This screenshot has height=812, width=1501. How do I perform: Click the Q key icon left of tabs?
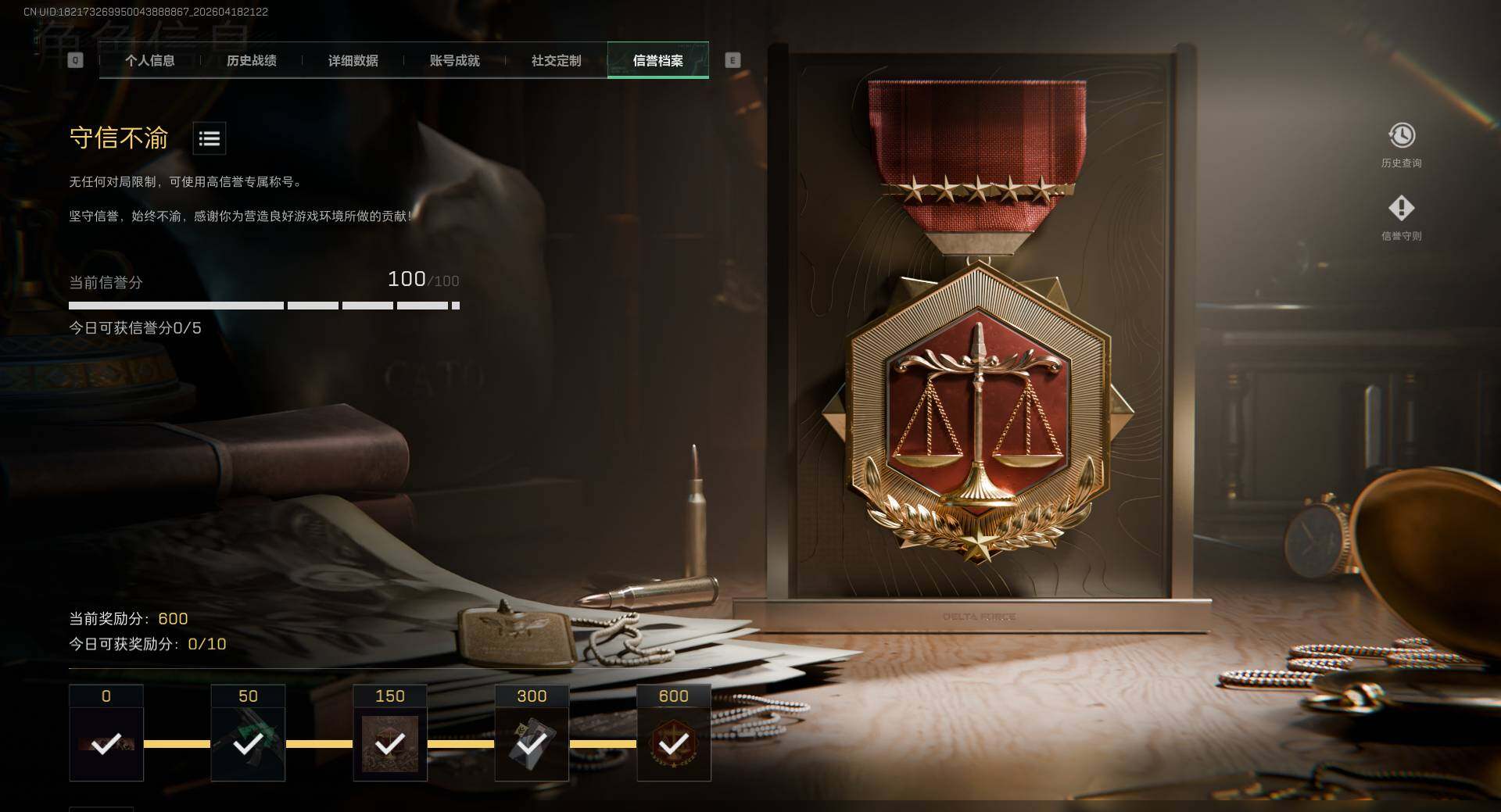(75, 60)
